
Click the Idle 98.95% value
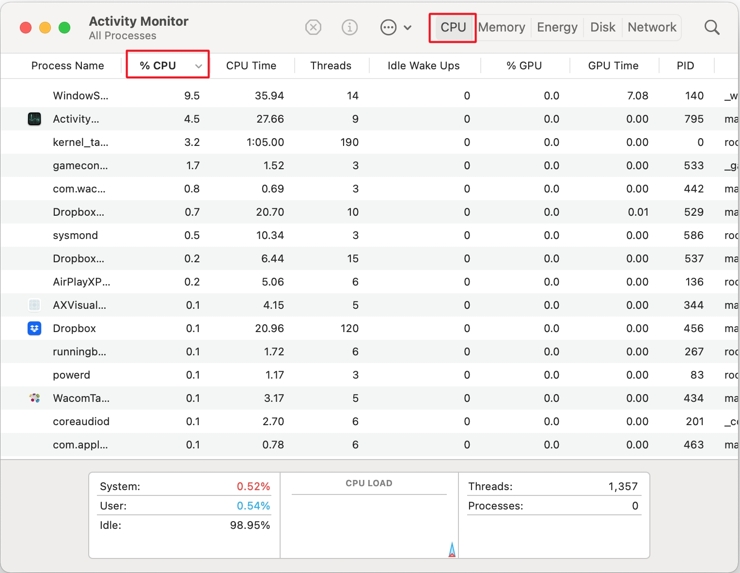(x=250, y=525)
